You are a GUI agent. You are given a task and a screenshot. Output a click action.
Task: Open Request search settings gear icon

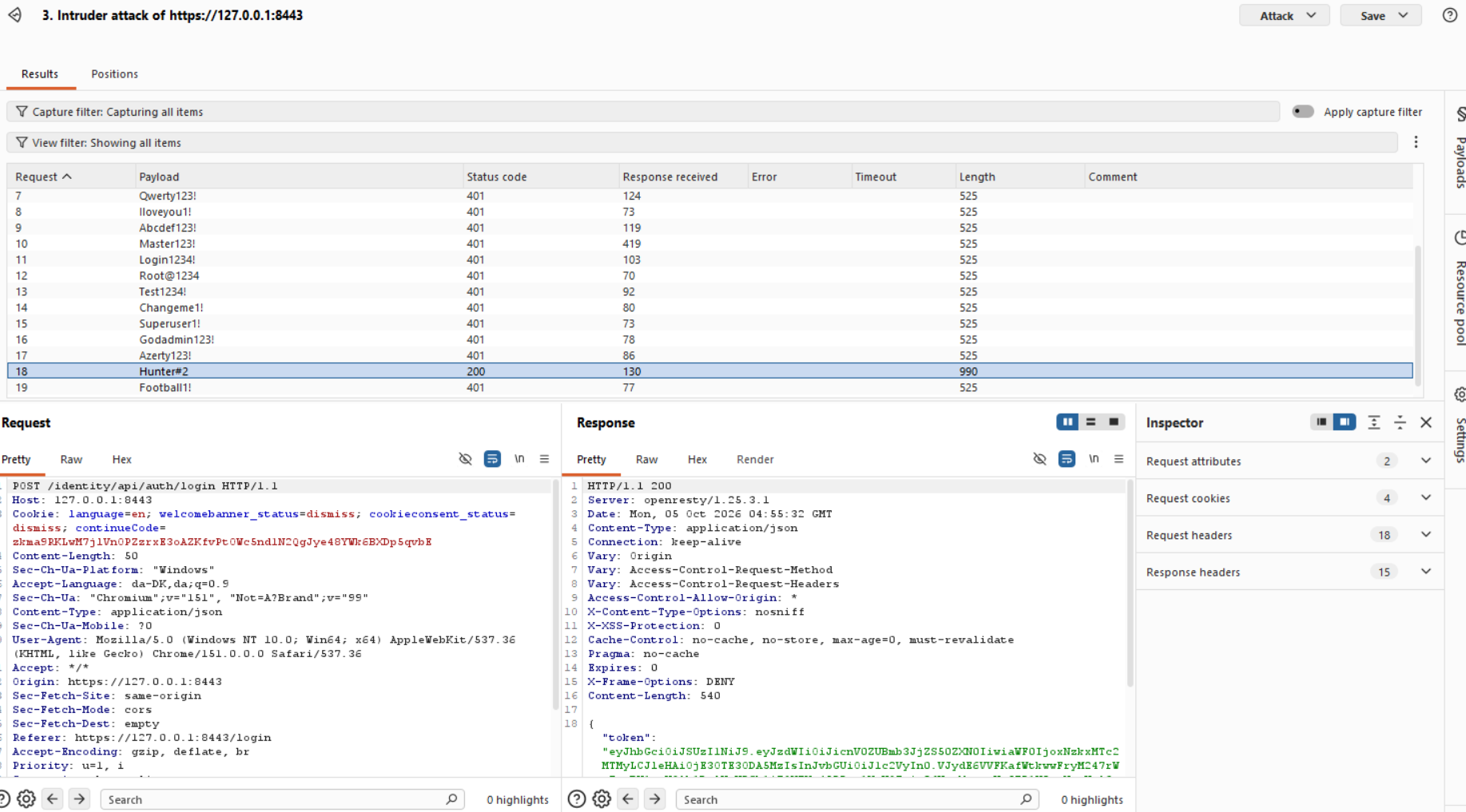(x=26, y=798)
